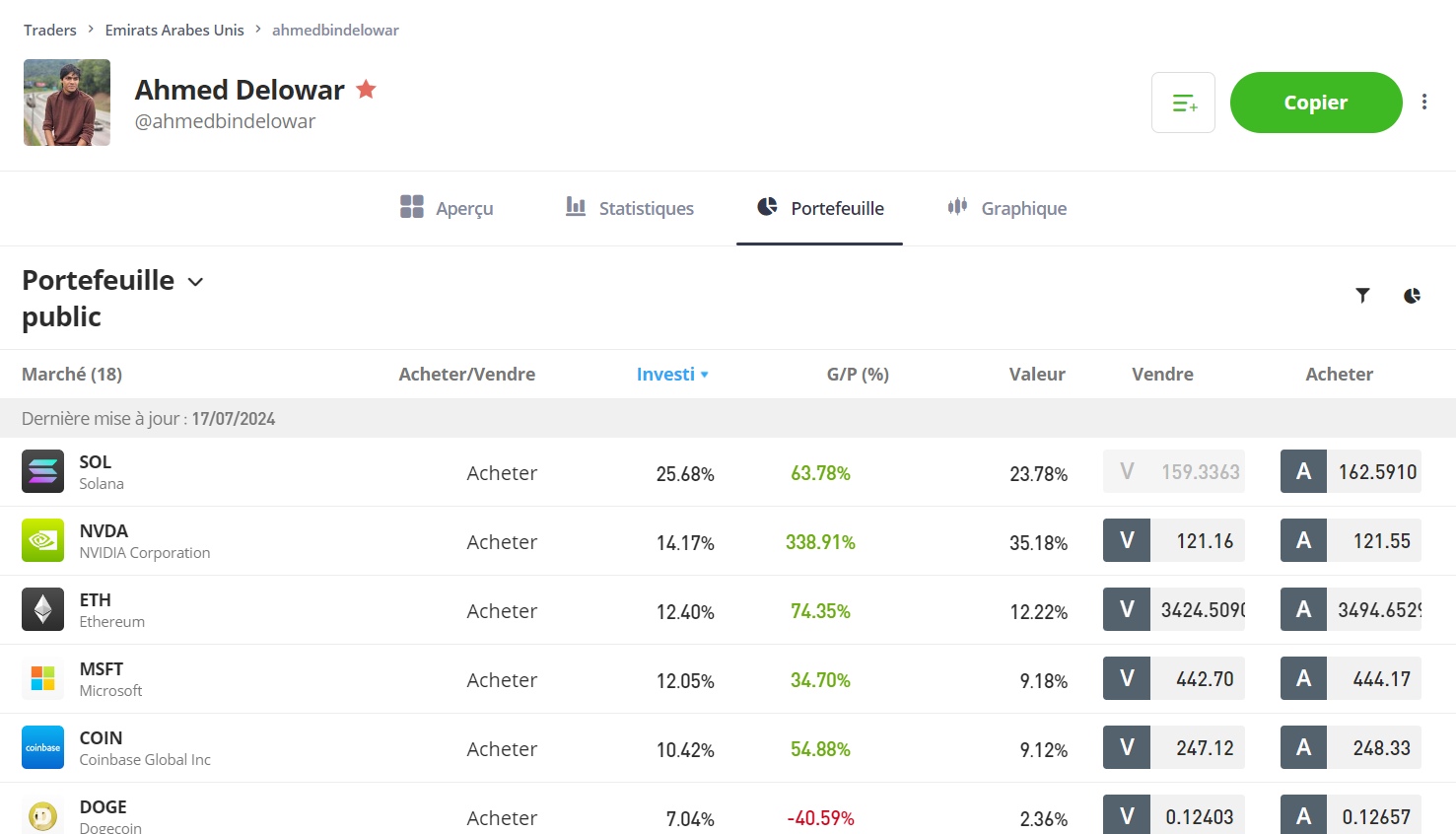
Task: Navigate to the Traders breadcrumb link
Action: [49, 30]
